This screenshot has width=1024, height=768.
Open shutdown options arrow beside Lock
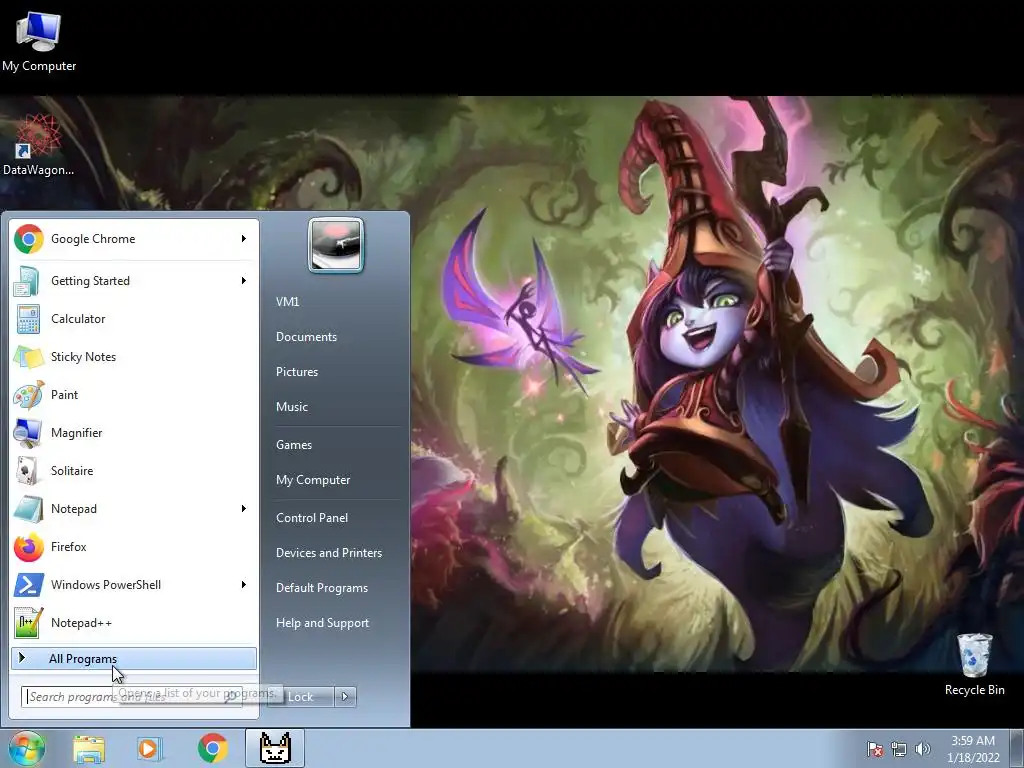point(345,697)
